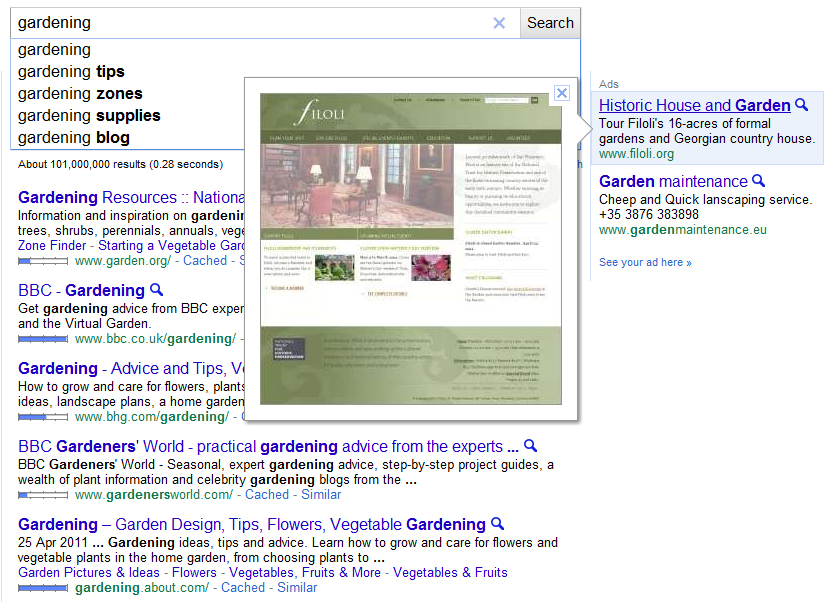Open 'Starting a Vegetable Garden' sublink
Screen dimensions: 830x602
[x=171, y=246]
